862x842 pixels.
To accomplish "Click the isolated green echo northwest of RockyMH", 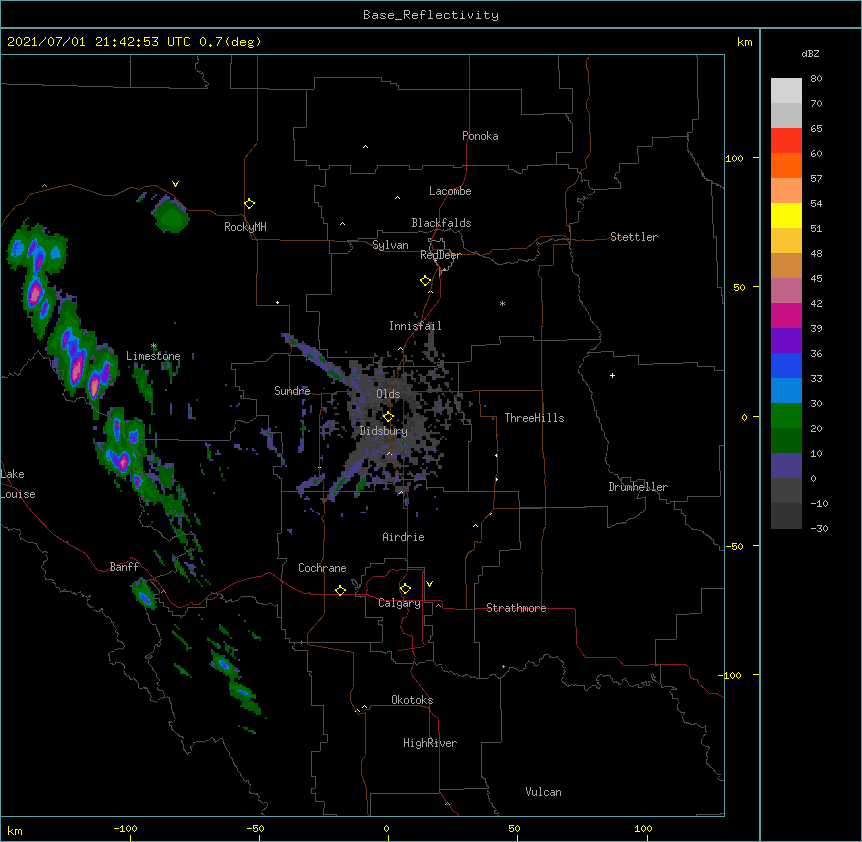I will 171,215.
